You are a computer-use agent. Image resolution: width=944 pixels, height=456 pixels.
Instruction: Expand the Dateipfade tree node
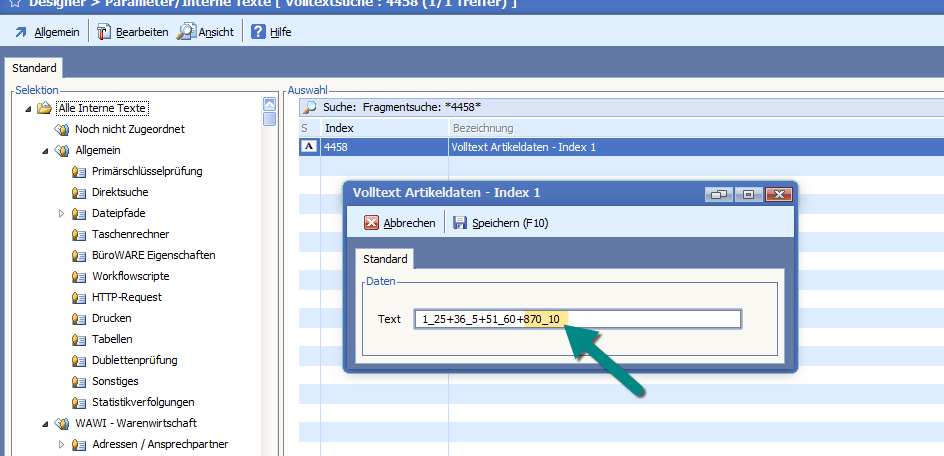coord(61,213)
